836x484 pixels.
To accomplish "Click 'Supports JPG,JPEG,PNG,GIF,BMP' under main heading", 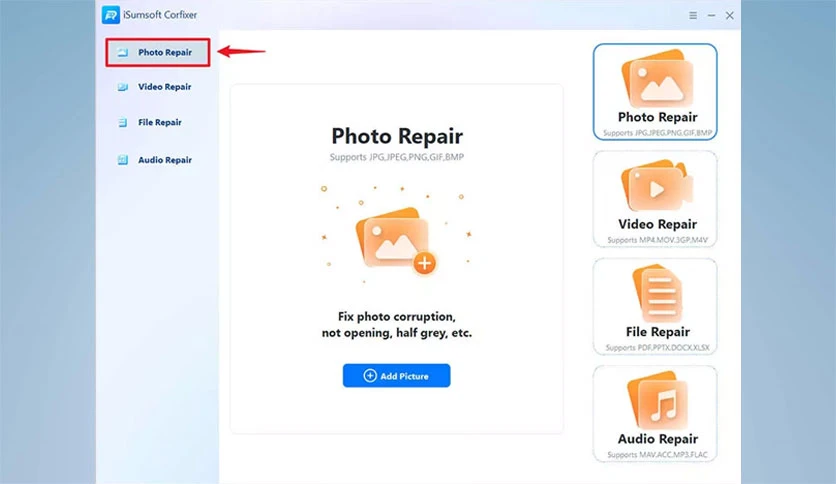I will 397,157.
